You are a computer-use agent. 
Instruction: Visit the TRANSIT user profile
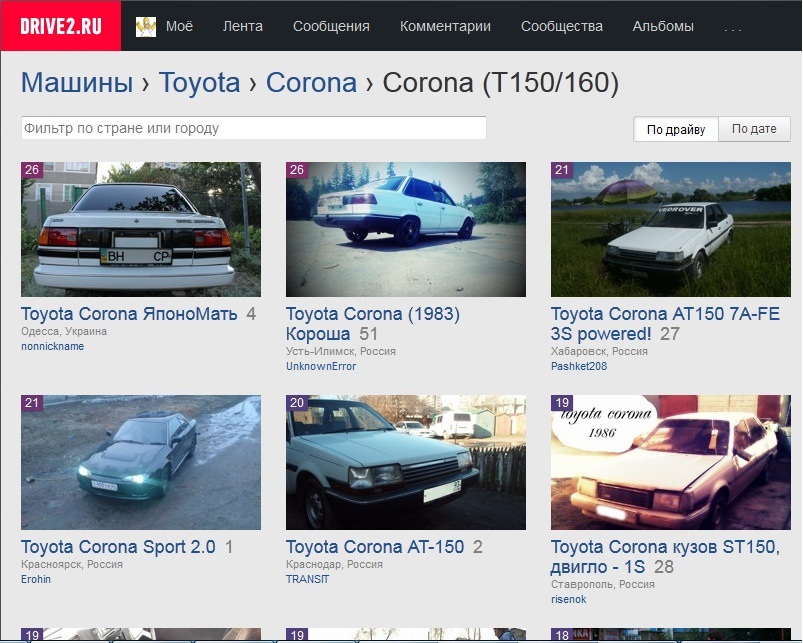pyautogui.click(x=307, y=579)
